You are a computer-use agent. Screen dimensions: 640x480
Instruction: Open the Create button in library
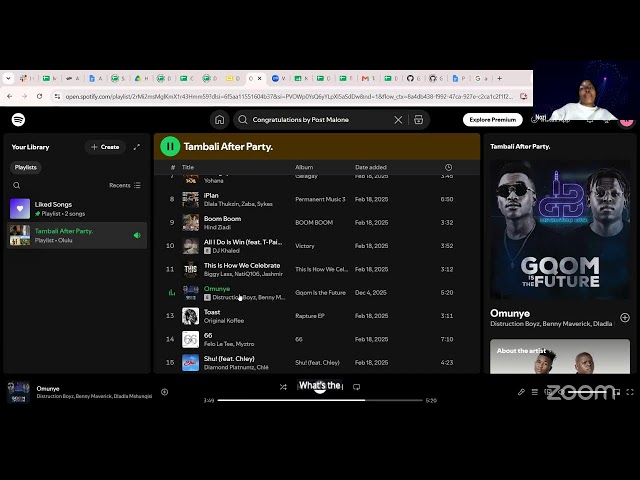pos(105,147)
